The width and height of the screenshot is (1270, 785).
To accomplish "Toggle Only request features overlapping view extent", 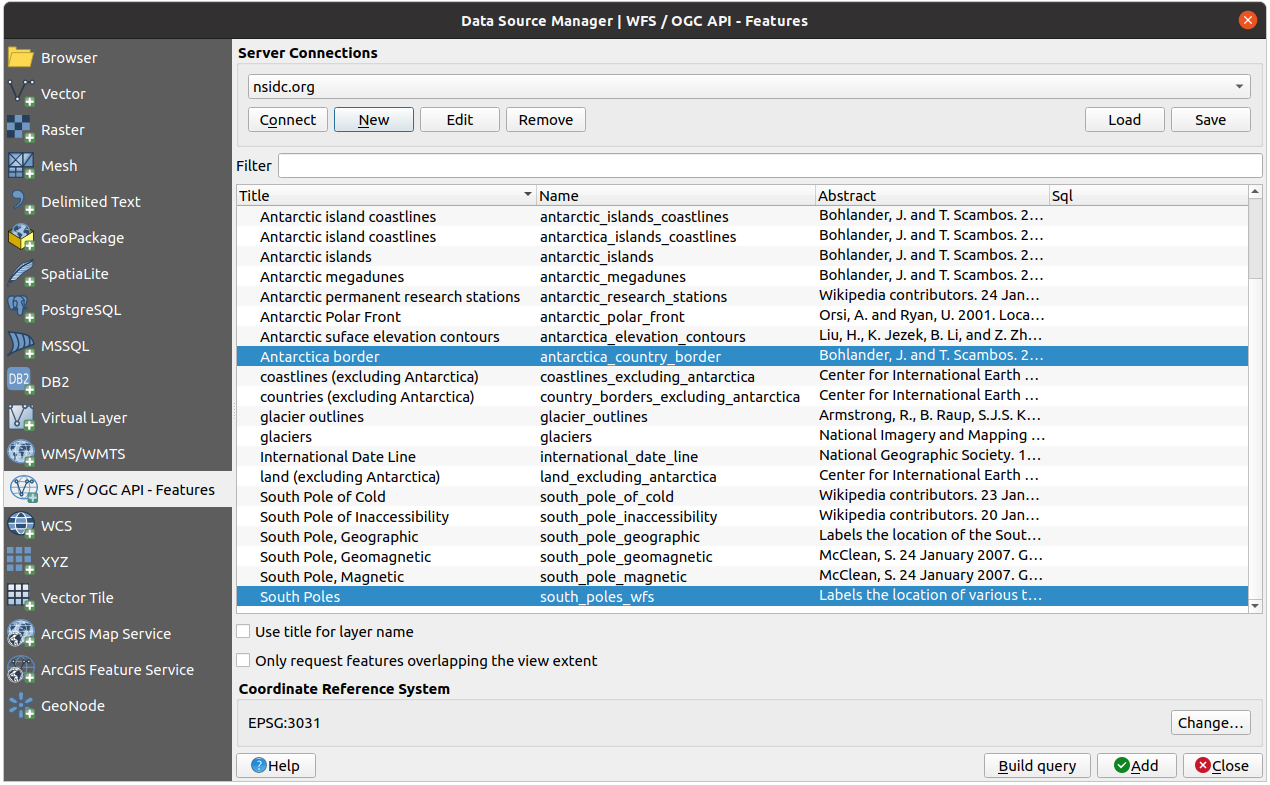I will tap(244, 661).
